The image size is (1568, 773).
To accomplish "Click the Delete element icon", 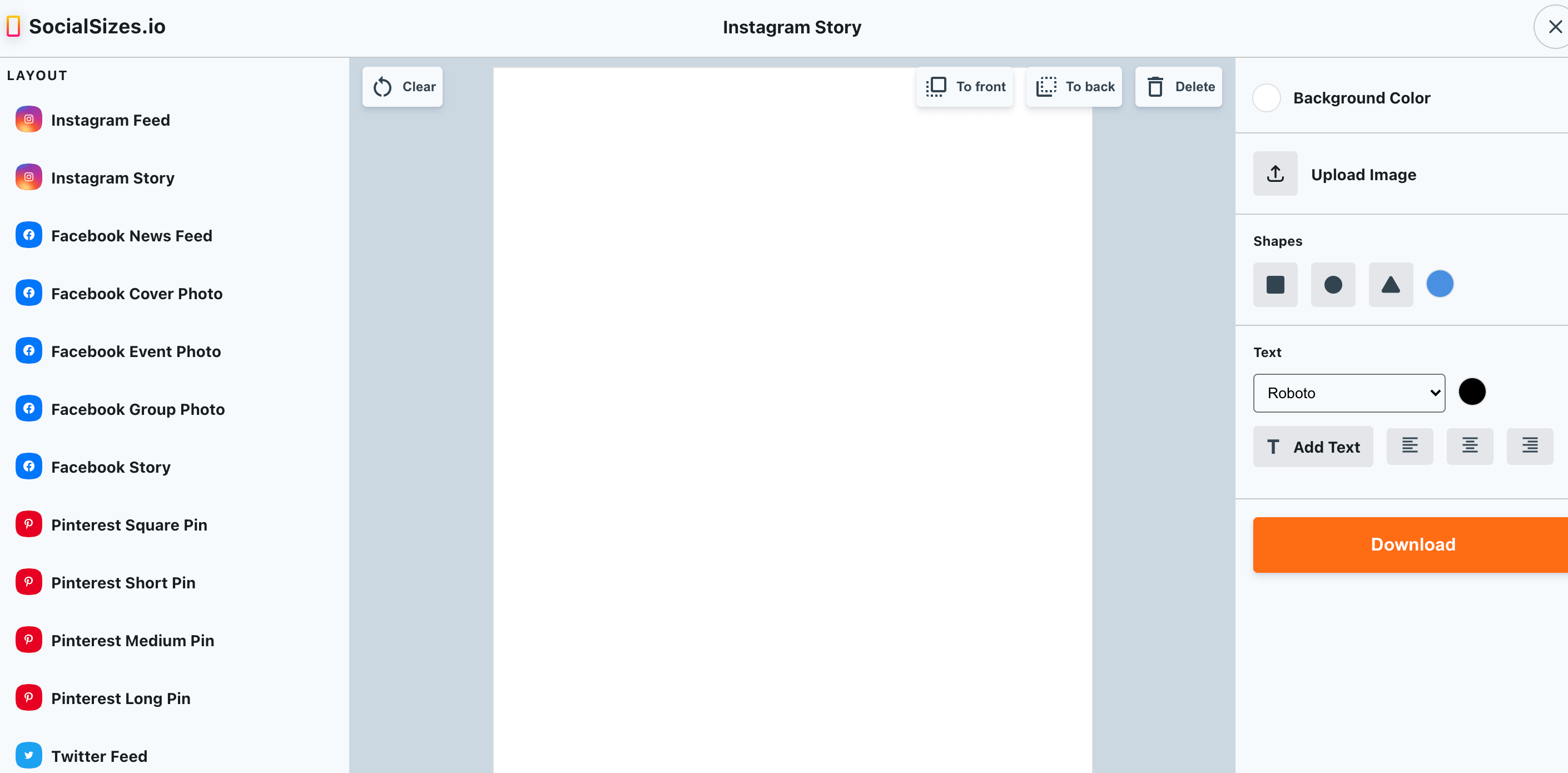I will 1156,87.
